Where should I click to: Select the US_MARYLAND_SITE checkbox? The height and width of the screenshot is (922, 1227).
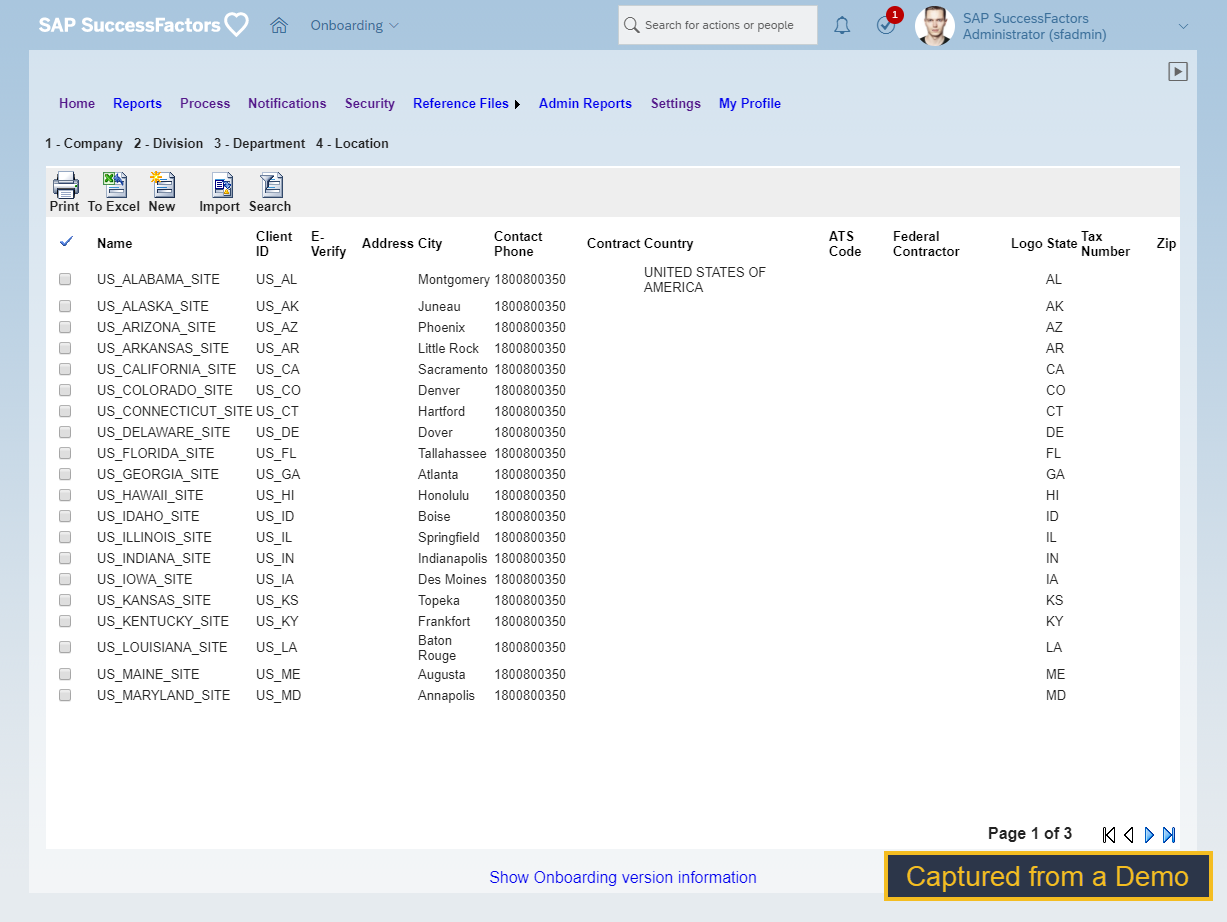pos(65,695)
